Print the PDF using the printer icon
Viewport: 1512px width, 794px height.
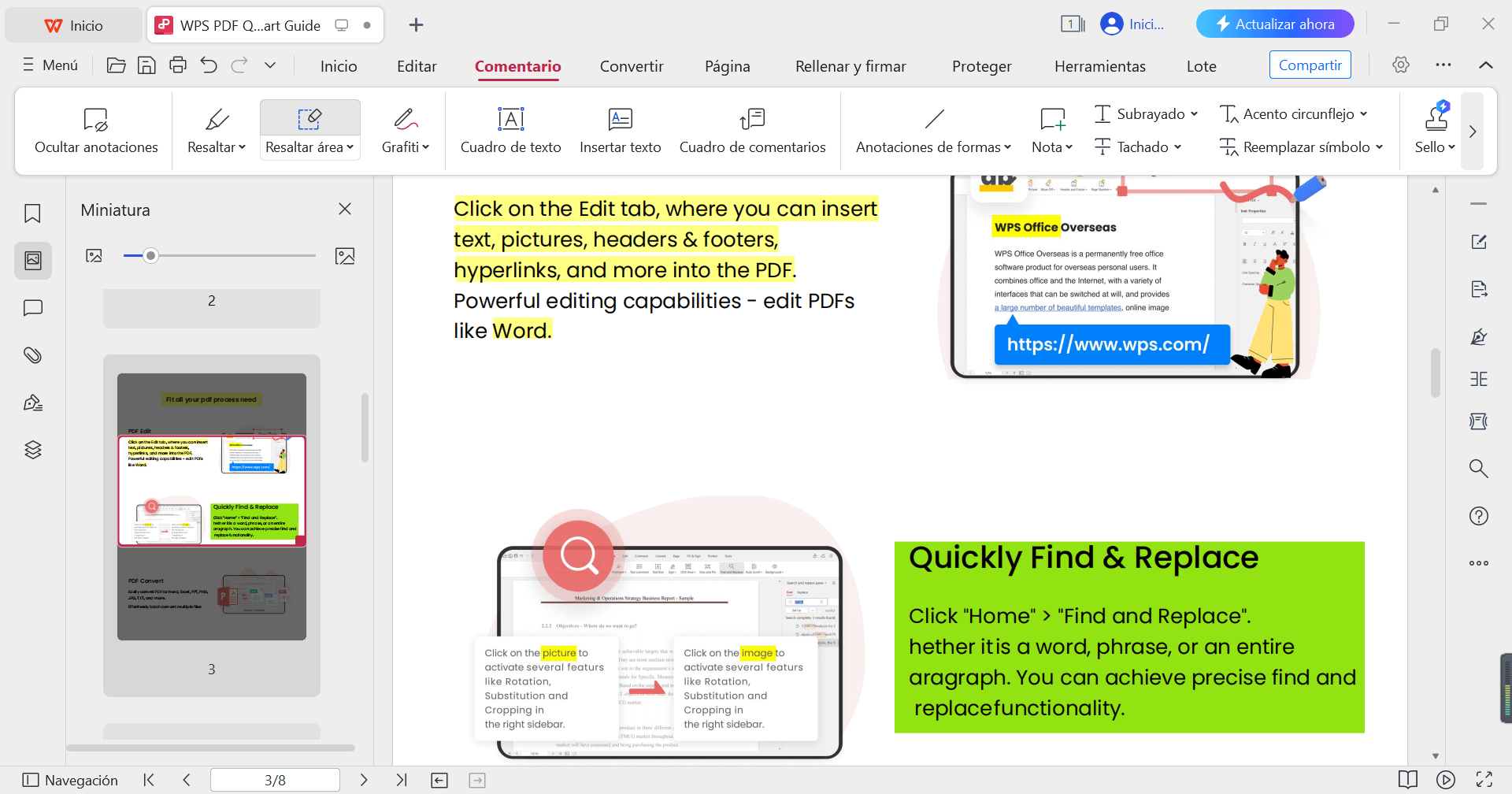click(178, 65)
